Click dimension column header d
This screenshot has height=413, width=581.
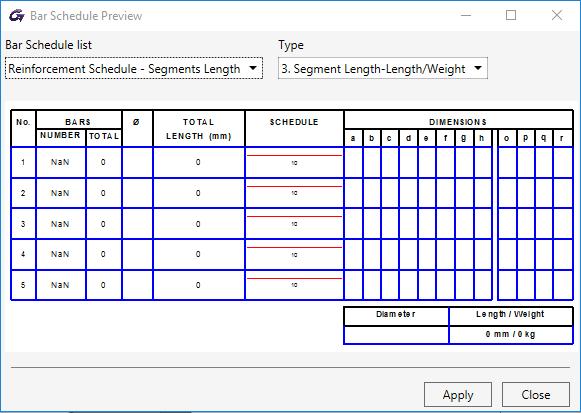point(408,138)
